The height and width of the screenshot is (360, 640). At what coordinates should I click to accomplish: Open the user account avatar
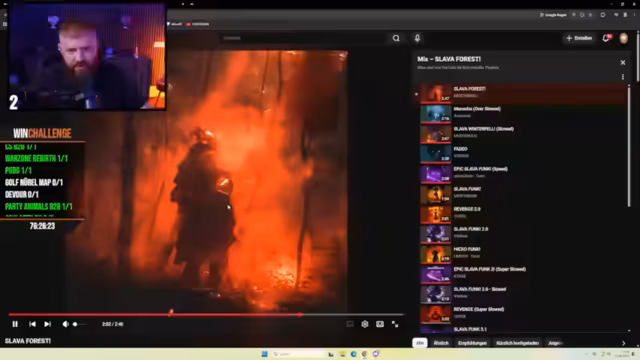pos(623,38)
